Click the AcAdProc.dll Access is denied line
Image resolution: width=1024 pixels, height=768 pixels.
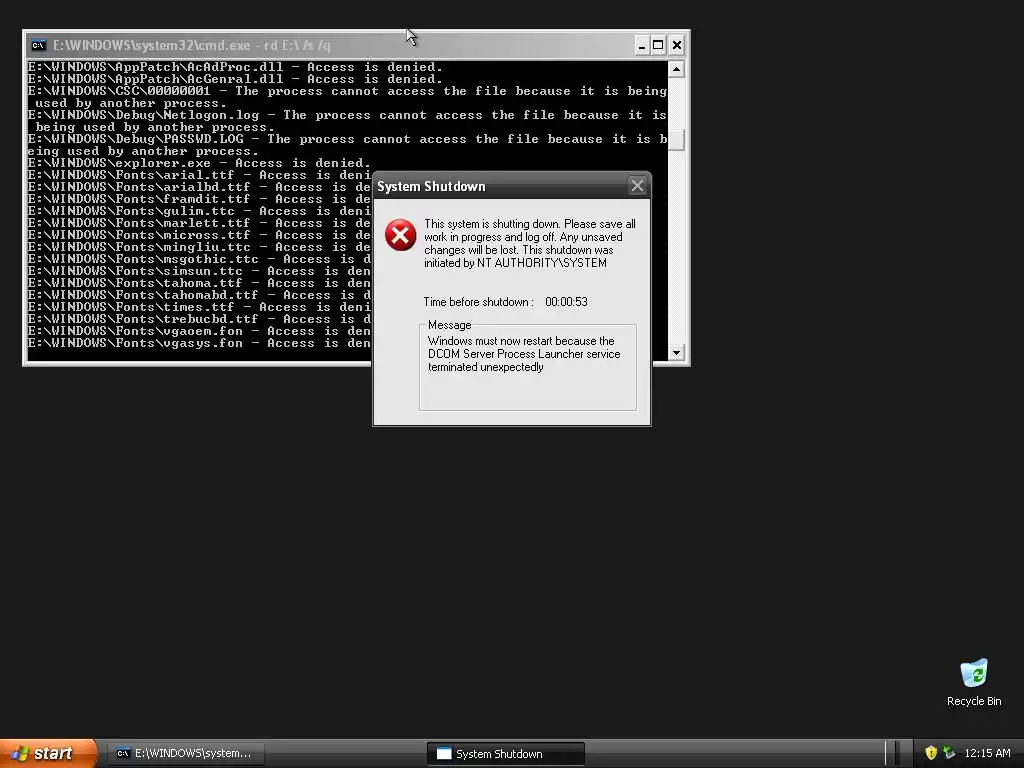[x=235, y=67]
